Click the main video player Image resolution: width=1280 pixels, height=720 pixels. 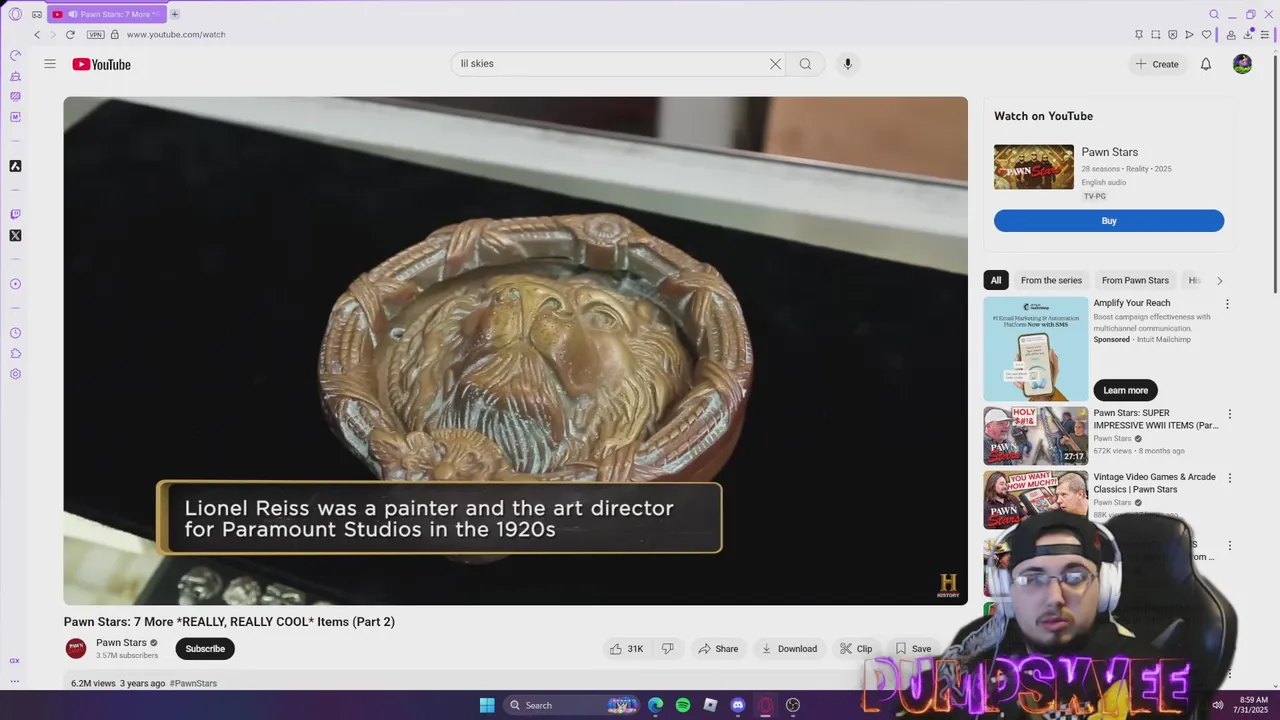[515, 351]
